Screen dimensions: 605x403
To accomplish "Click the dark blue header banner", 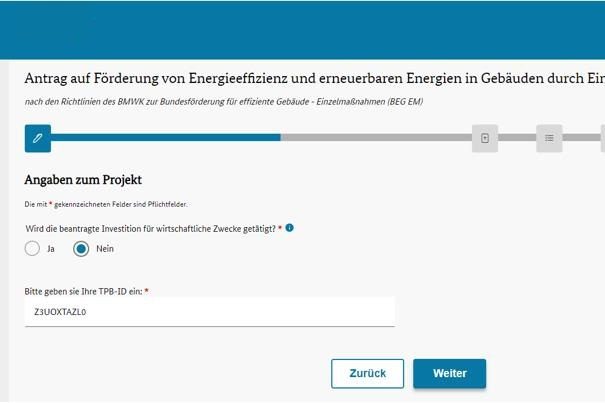I will coord(302,30).
